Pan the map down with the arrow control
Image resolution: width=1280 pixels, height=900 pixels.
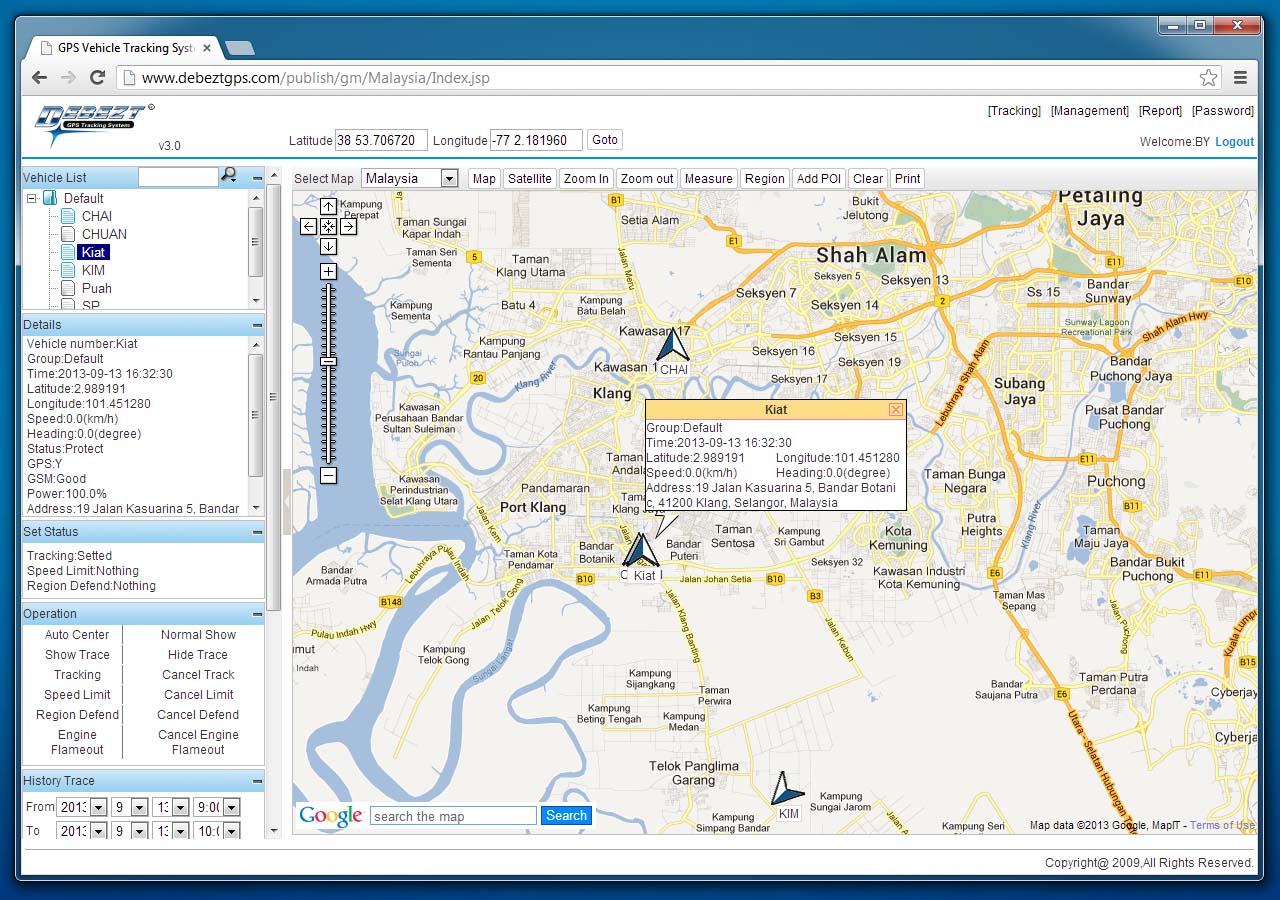328,246
